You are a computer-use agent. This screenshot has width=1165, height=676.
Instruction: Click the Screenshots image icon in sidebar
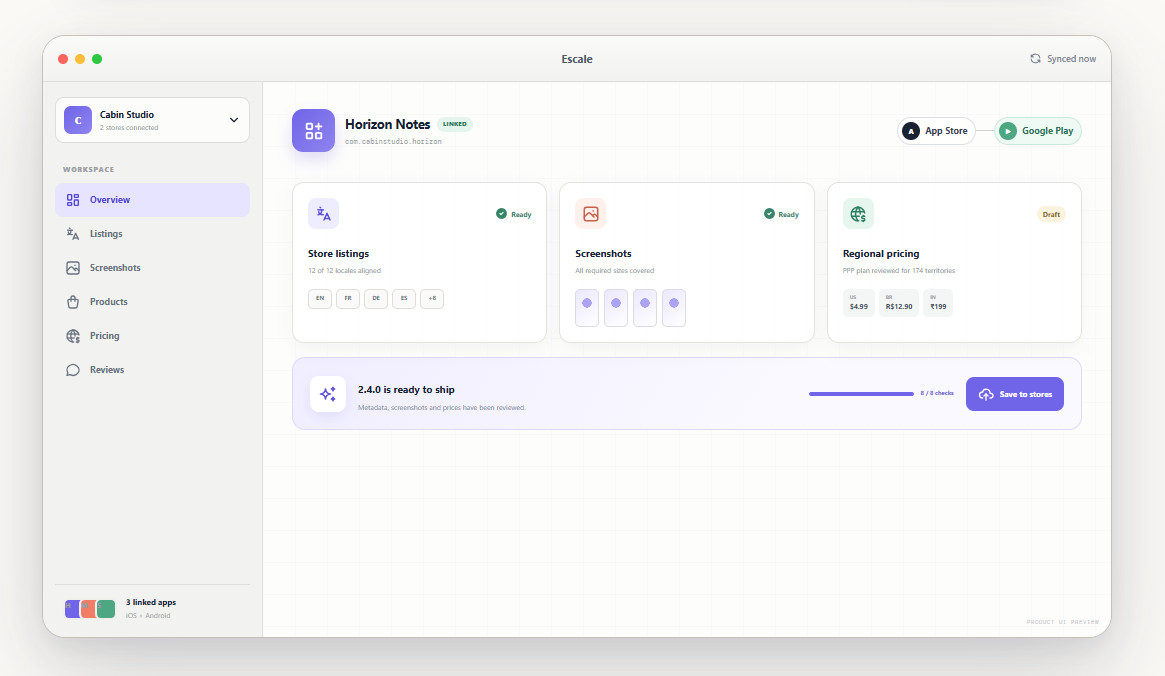coord(73,268)
